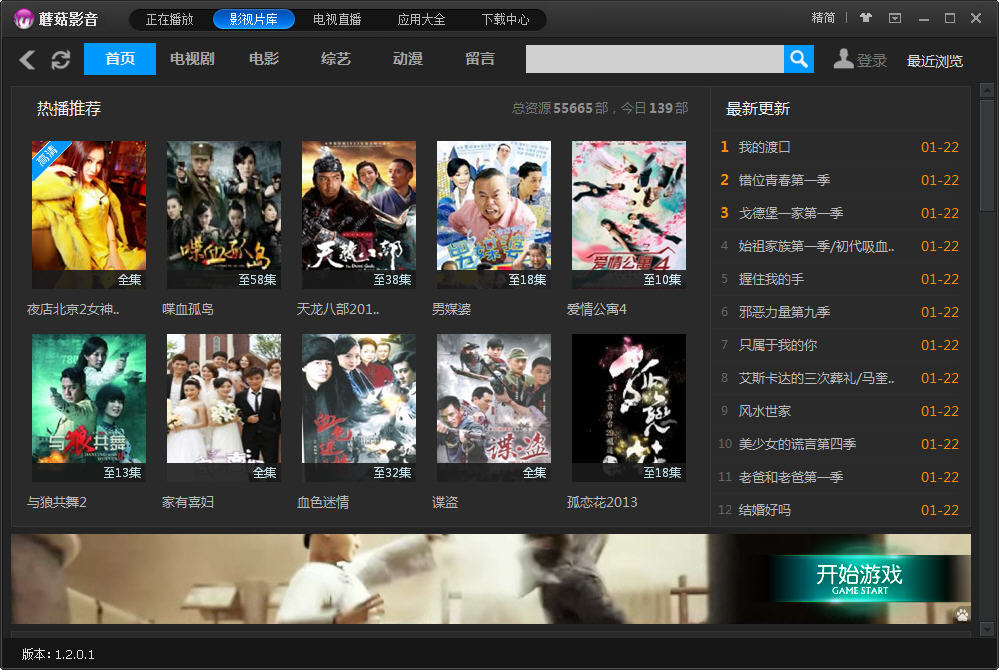The height and width of the screenshot is (670, 999).
Task: Click the paw icon on banner
Action: coord(961,615)
